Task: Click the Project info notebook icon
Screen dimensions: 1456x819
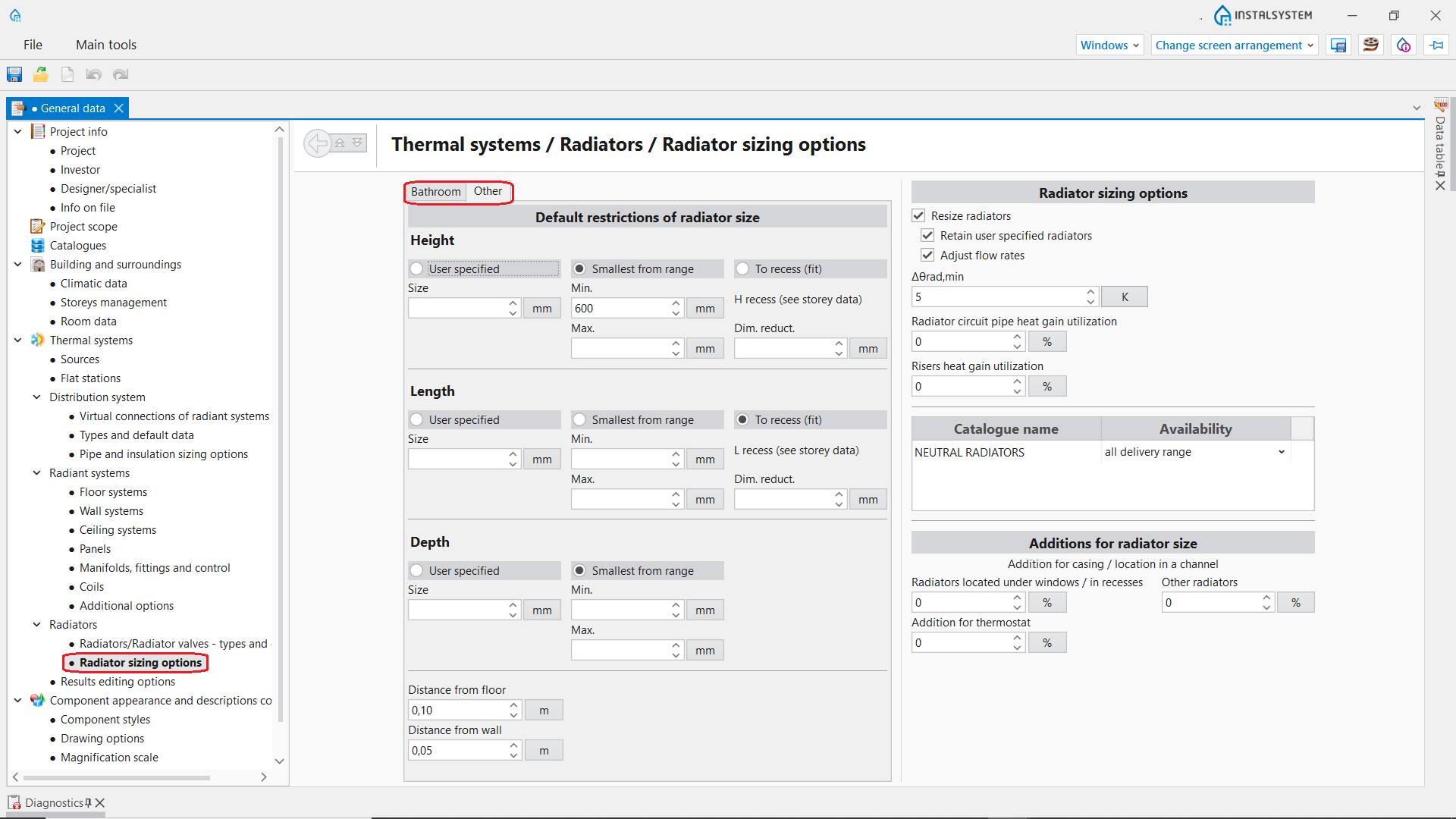Action: click(38, 131)
